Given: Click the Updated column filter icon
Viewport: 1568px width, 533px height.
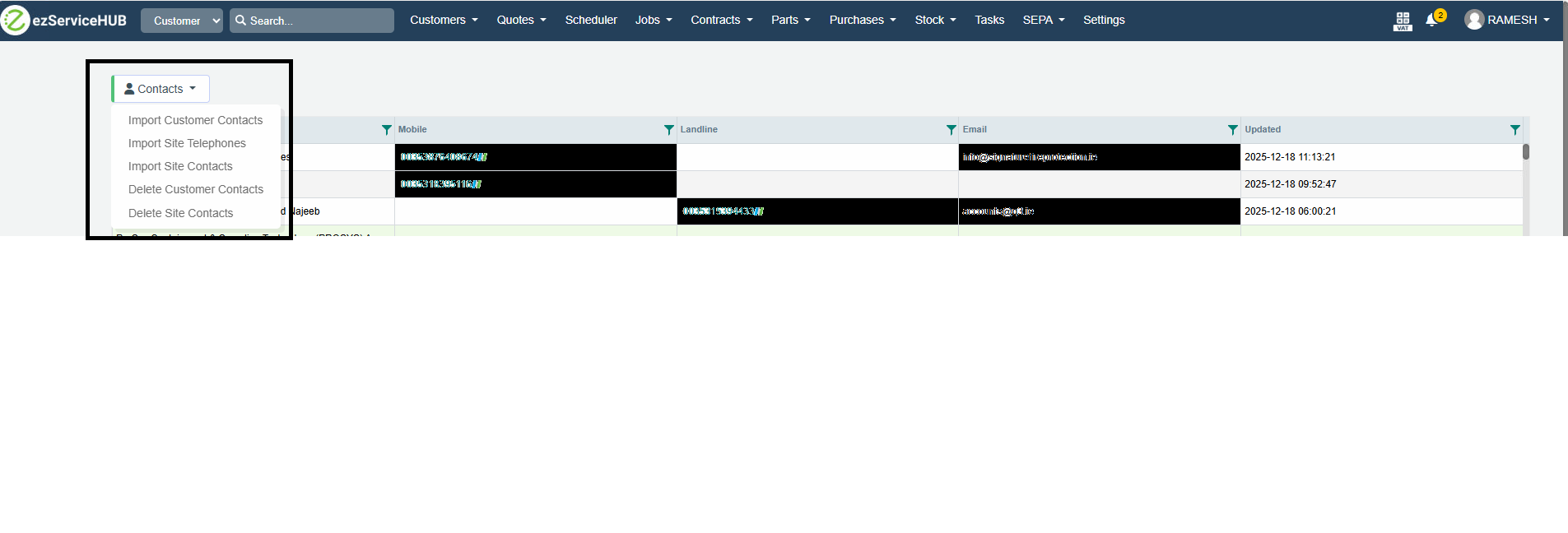Looking at the screenshot, I should 1514,130.
